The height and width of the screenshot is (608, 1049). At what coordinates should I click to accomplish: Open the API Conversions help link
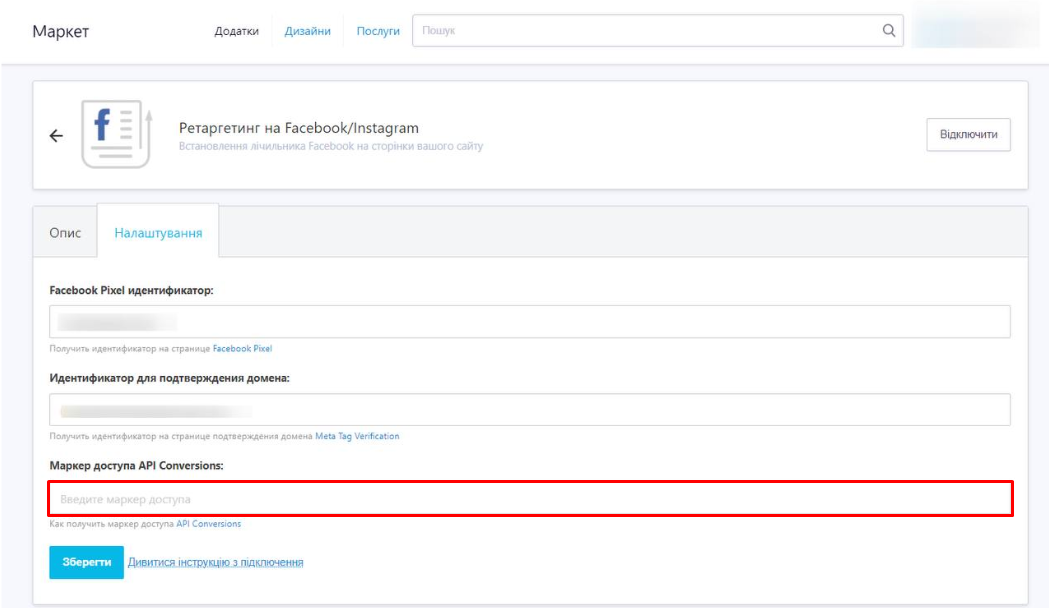point(209,524)
